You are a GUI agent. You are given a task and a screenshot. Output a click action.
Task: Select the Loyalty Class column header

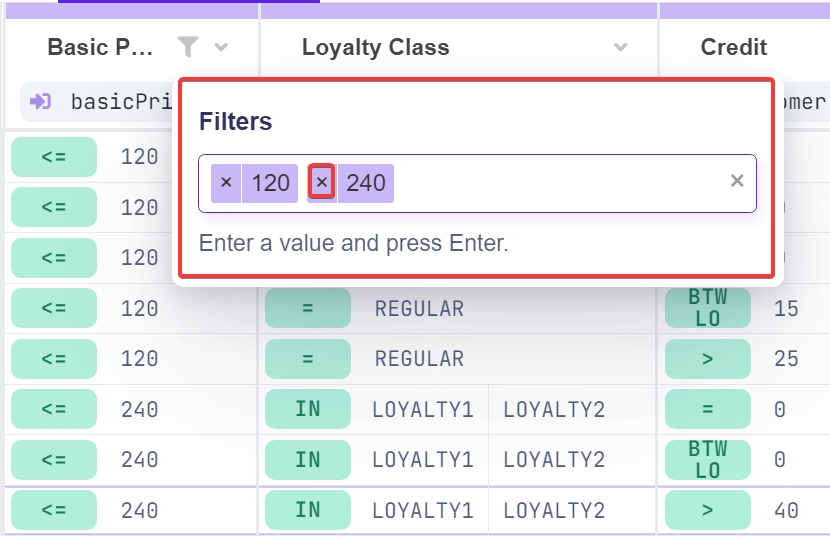(x=376, y=47)
